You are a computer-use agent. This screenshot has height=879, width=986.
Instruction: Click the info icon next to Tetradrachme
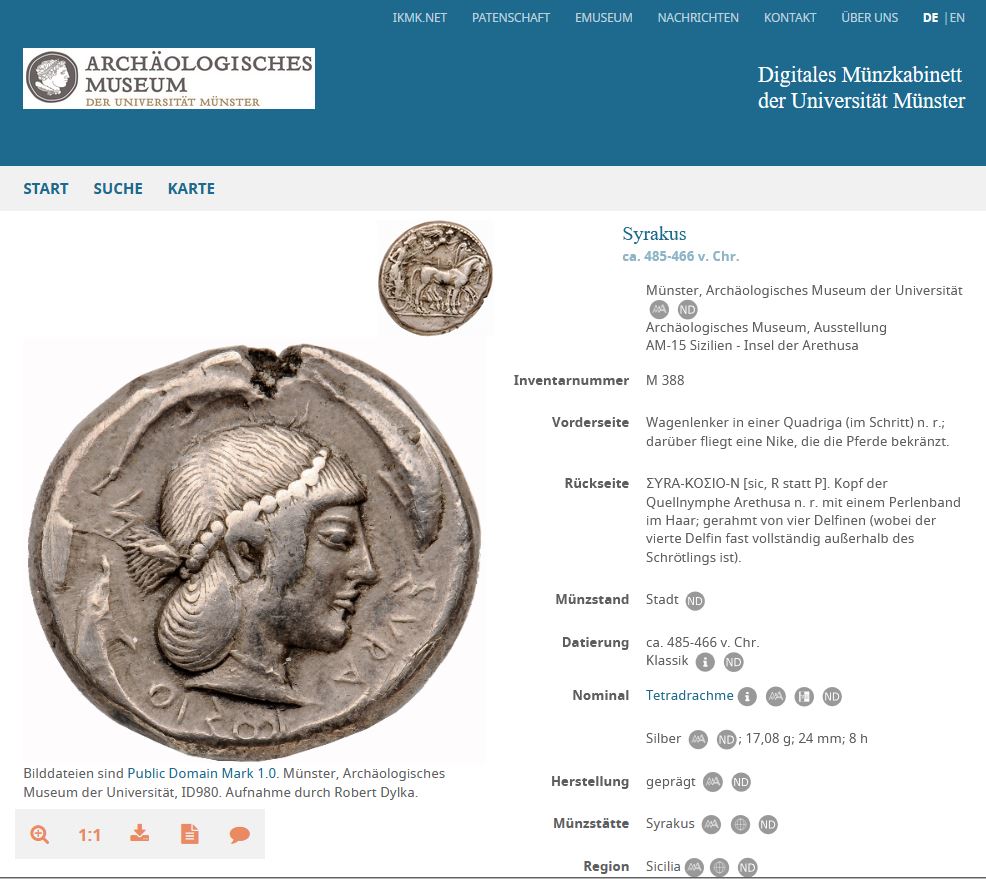747,697
